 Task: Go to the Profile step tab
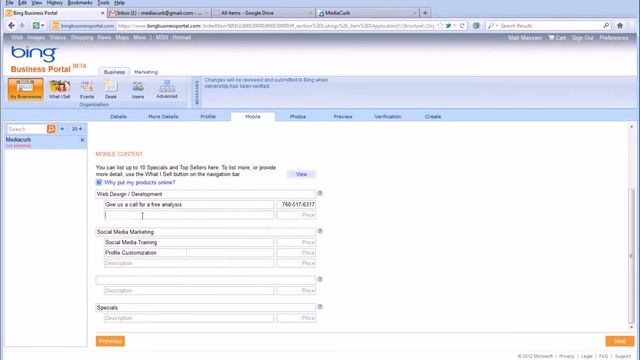coord(208,117)
